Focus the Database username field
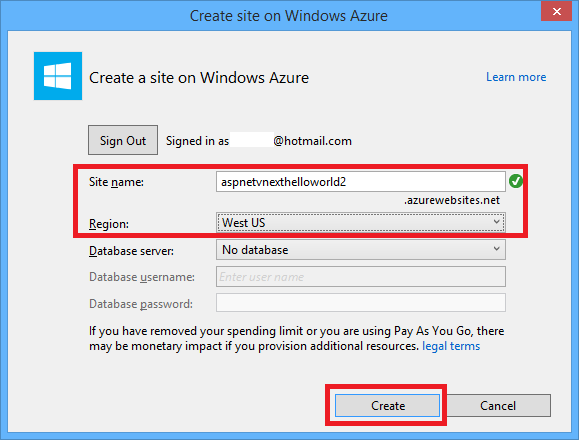Image resolution: width=579 pixels, height=440 pixels. point(361,277)
